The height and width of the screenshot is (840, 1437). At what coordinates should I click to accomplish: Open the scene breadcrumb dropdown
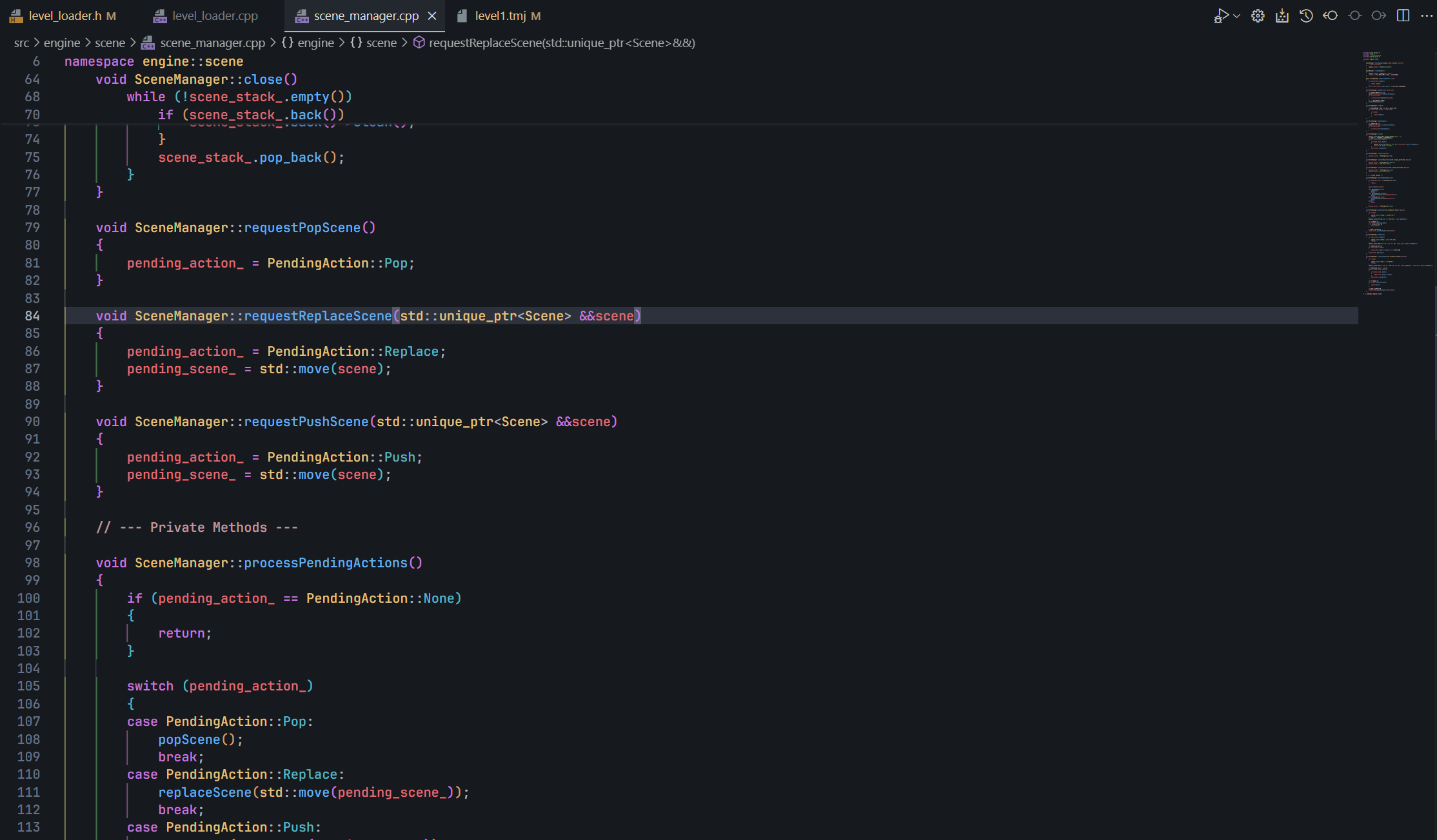[382, 43]
